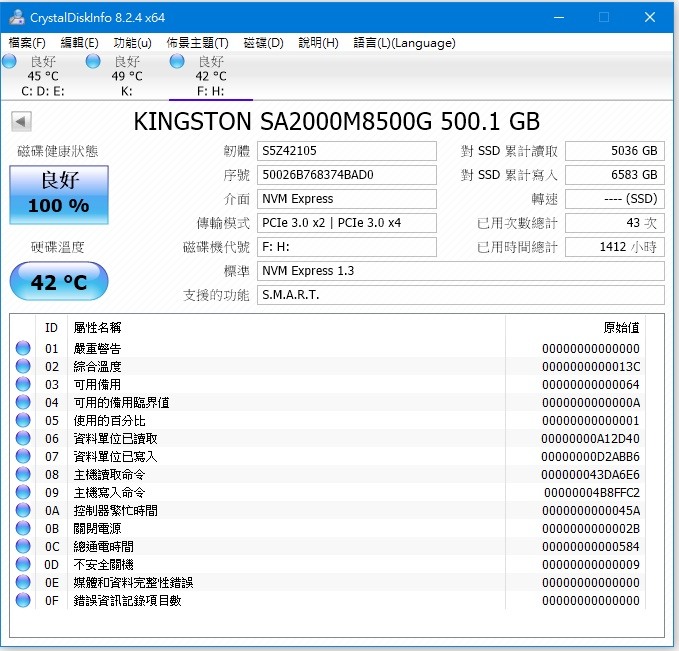Click the ID column header

[51, 328]
